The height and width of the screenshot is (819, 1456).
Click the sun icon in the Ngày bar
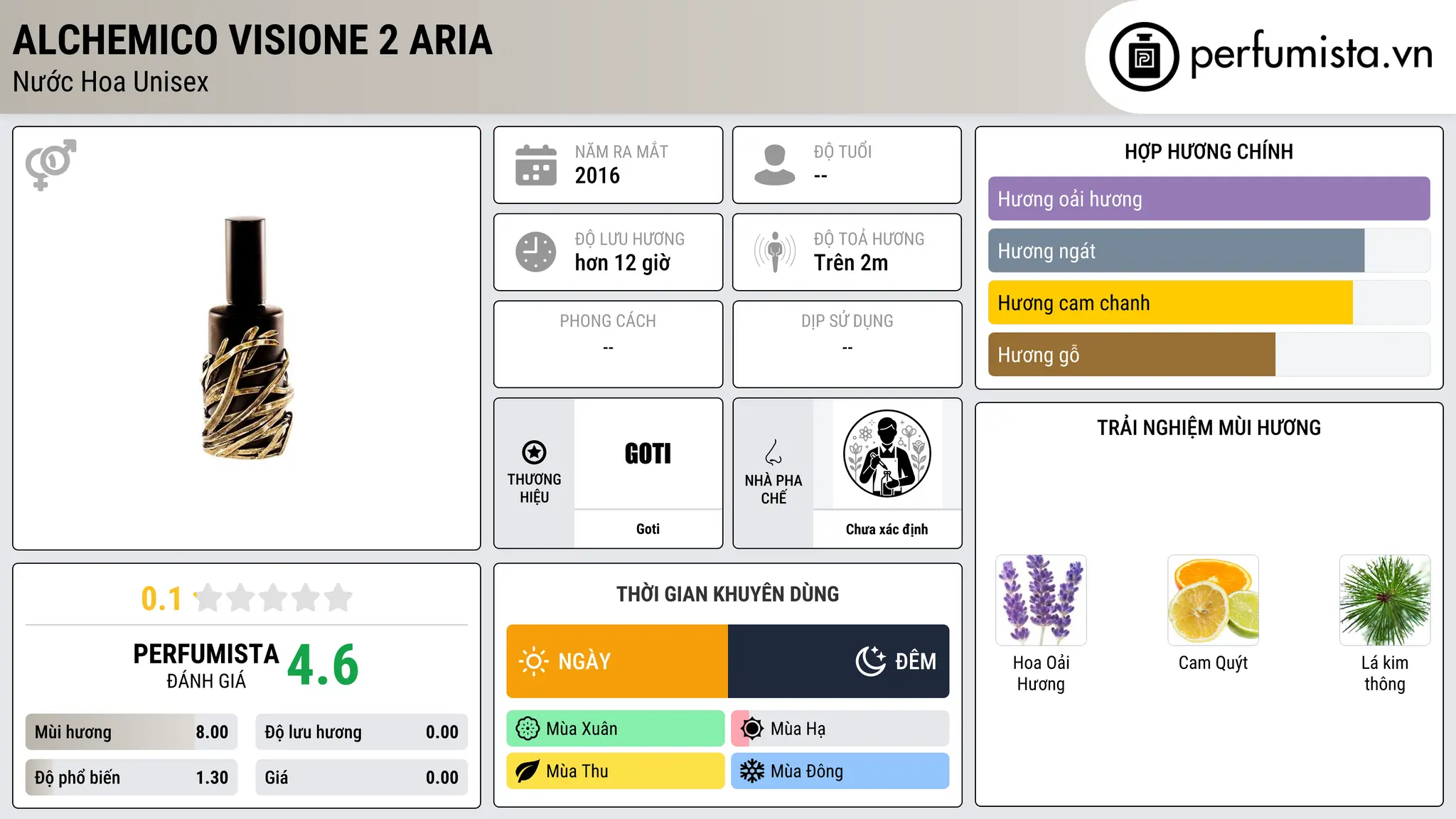pos(533,661)
